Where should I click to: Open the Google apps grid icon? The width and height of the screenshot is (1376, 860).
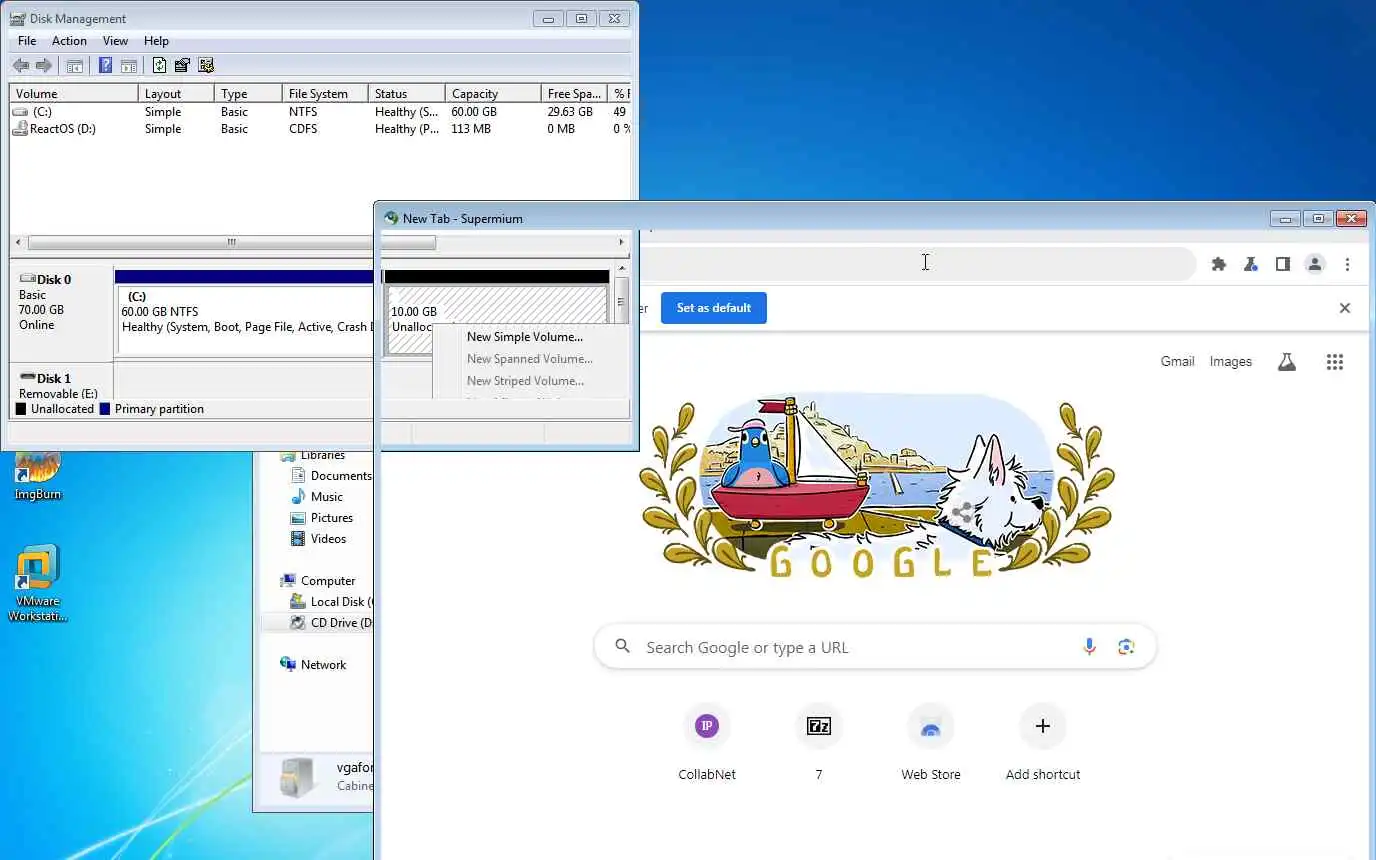tap(1335, 362)
